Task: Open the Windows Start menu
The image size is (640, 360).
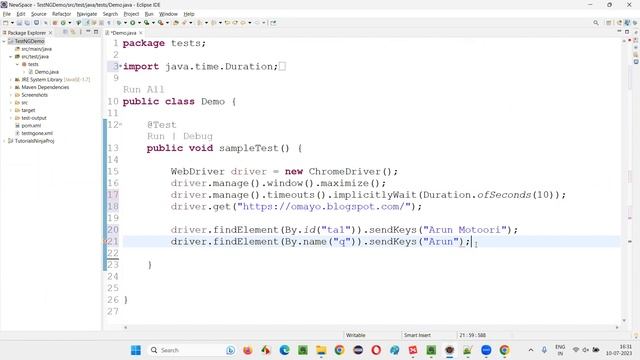Action: (136, 350)
